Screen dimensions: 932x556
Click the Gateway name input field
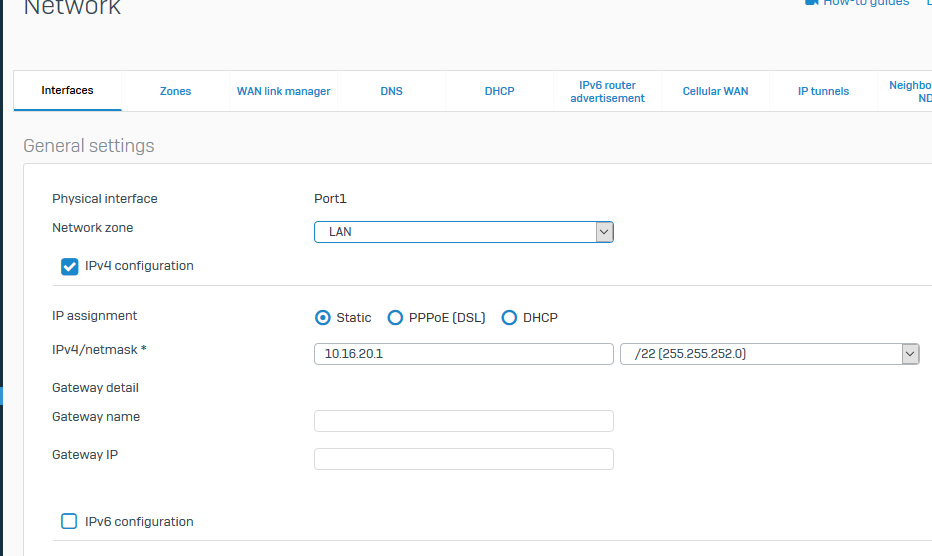click(x=463, y=421)
